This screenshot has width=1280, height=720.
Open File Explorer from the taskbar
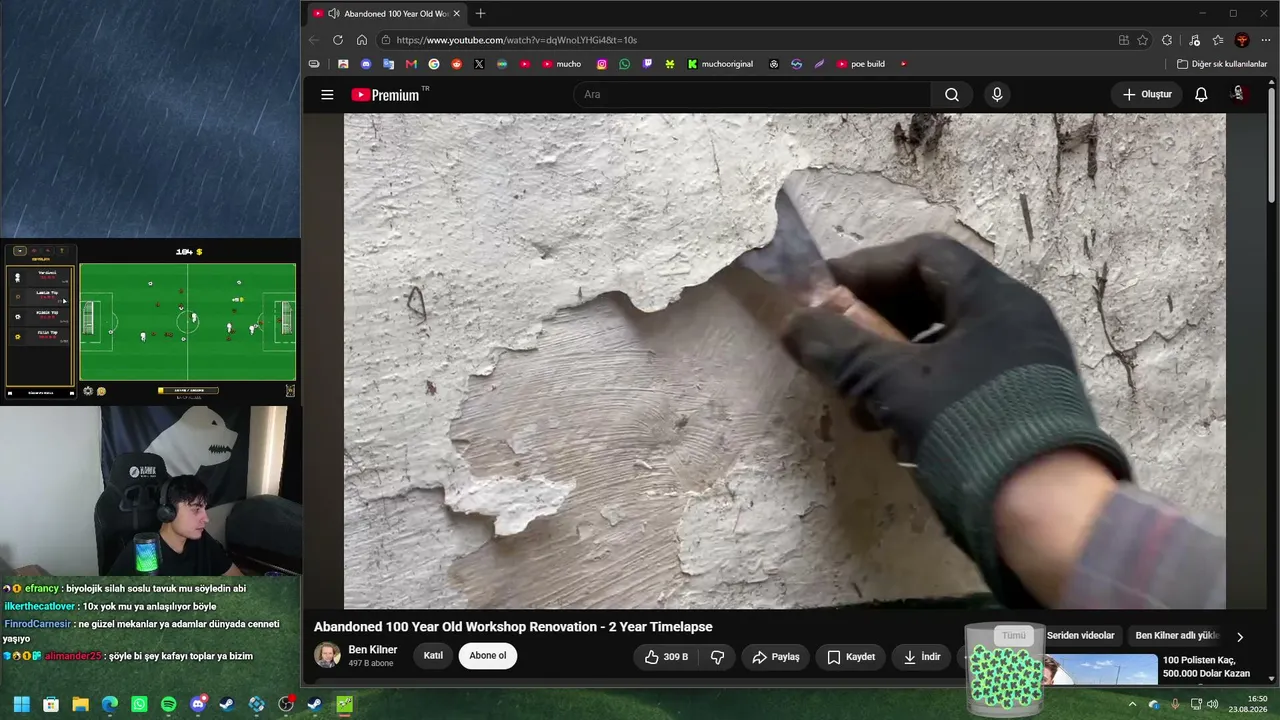pyautogui.click(x=80, y=704)
